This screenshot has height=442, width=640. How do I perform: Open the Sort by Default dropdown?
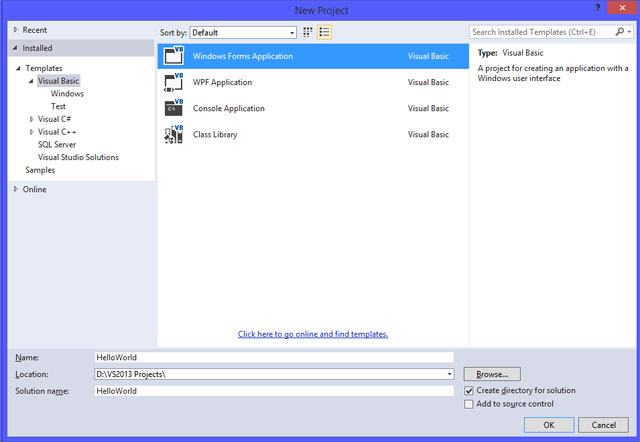click(243, 33)
